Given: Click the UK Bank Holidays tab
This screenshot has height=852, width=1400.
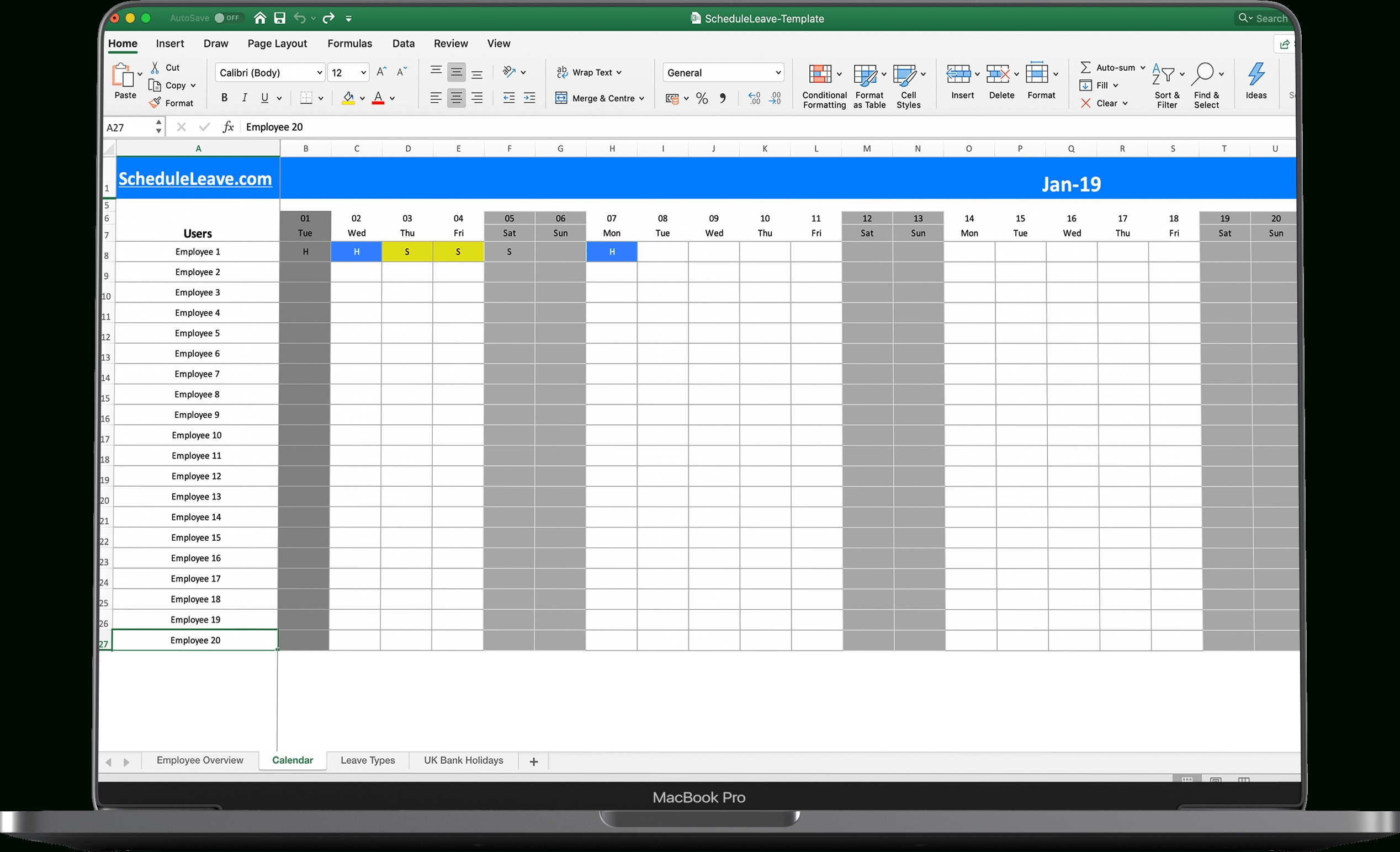Looking at the screenshot, I should 462,761.
